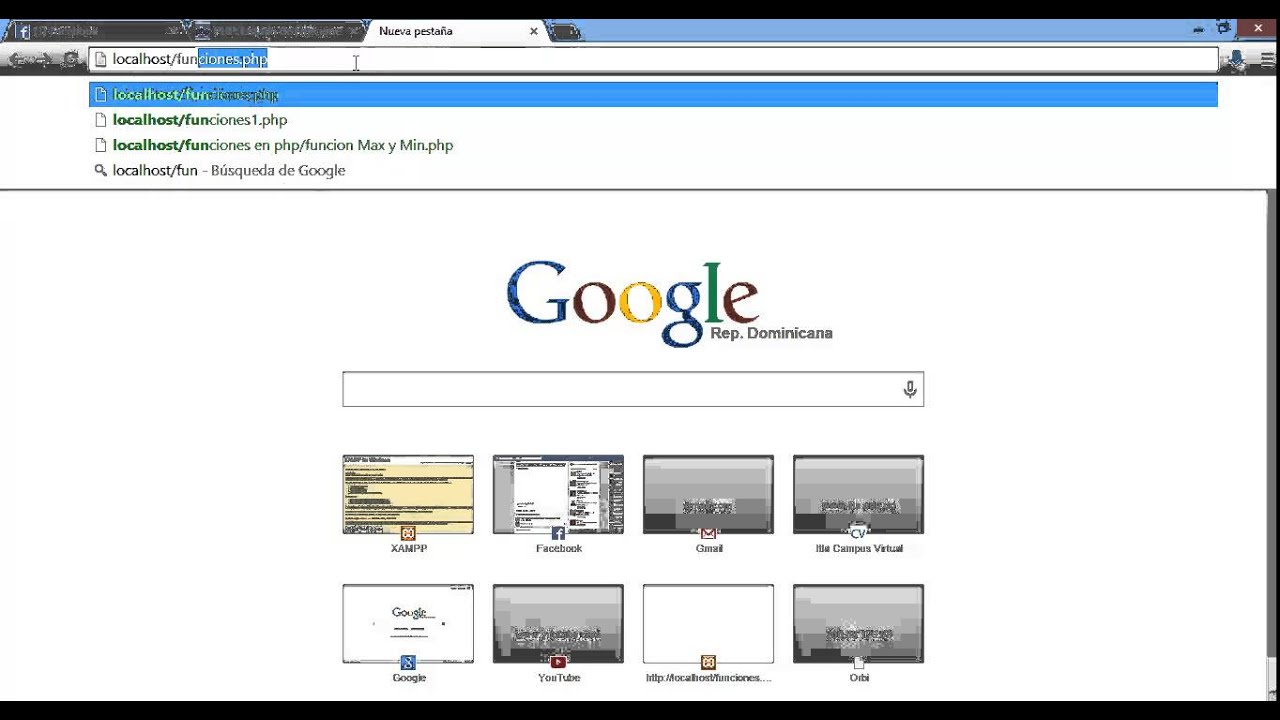Viewport: 1280px width, 720px height.
Task: Open the Orbi thumbnail
Action: click(858, 624)
